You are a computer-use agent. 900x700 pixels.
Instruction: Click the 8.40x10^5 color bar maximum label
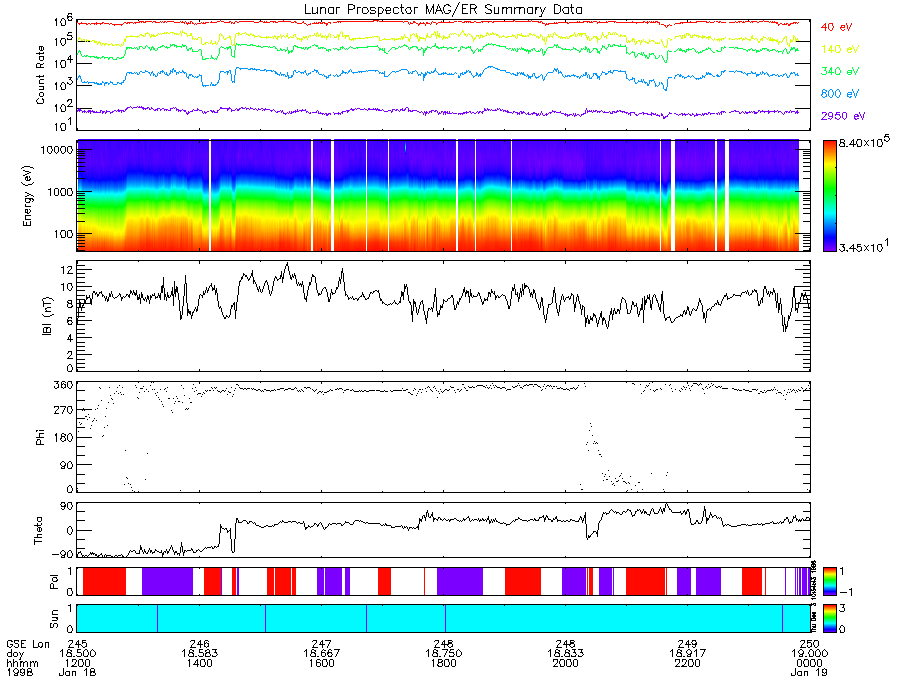(864, 142)
